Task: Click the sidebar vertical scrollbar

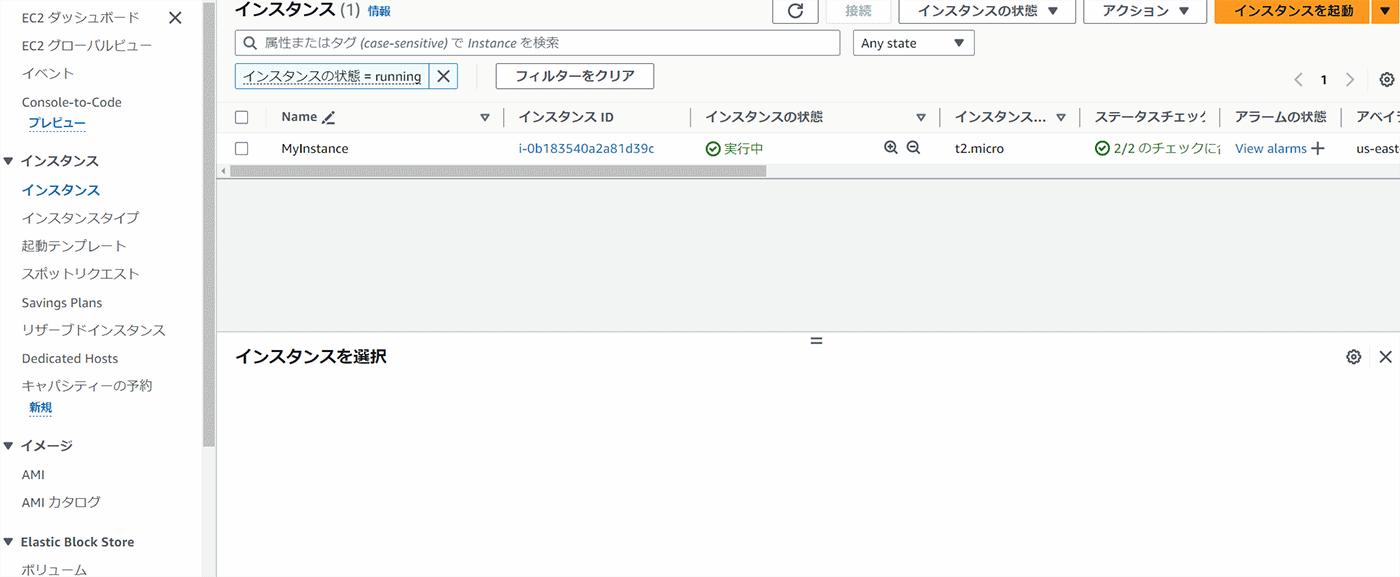Action: tap(208, 223)
